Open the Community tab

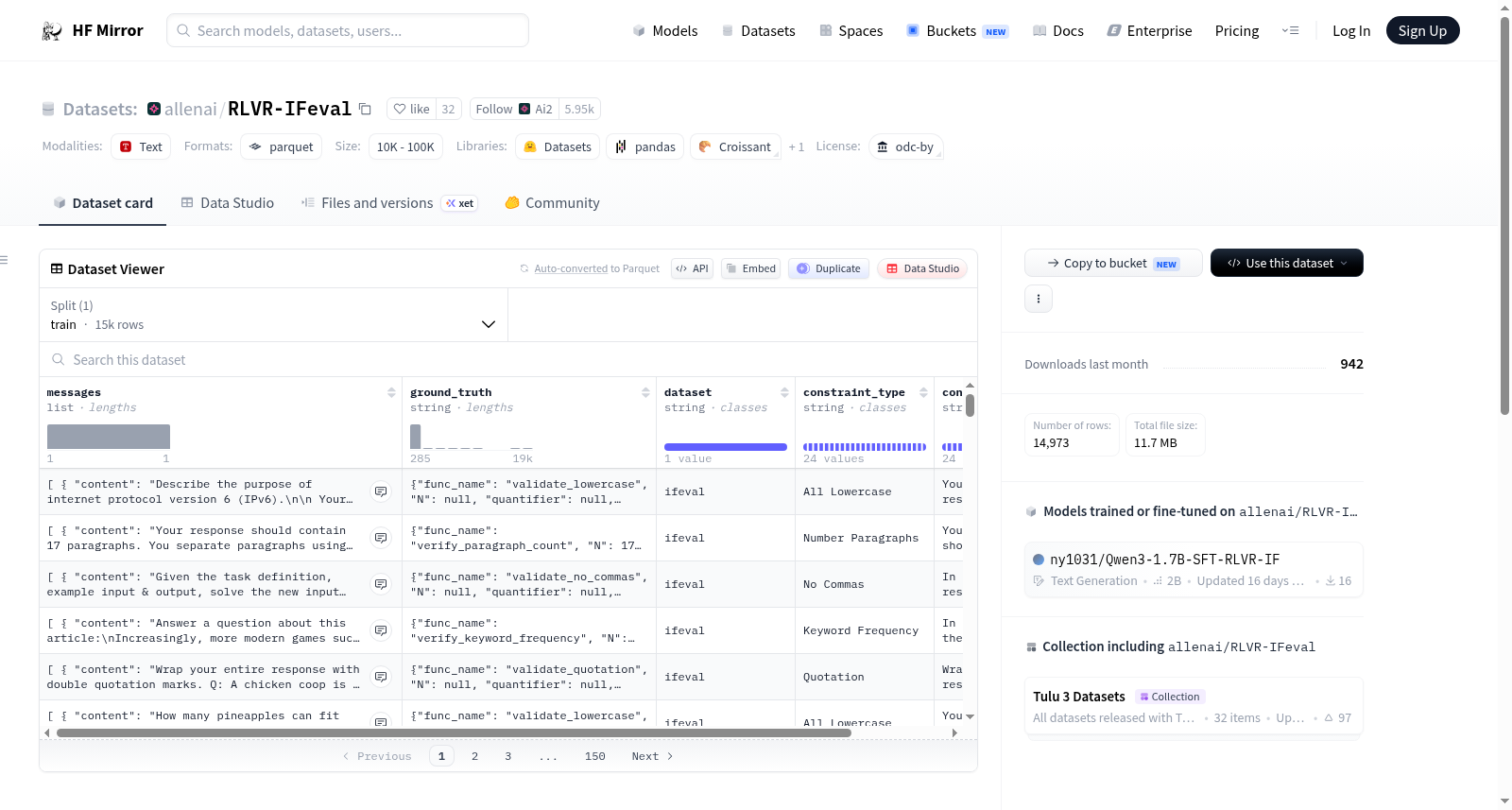(553, 203)
